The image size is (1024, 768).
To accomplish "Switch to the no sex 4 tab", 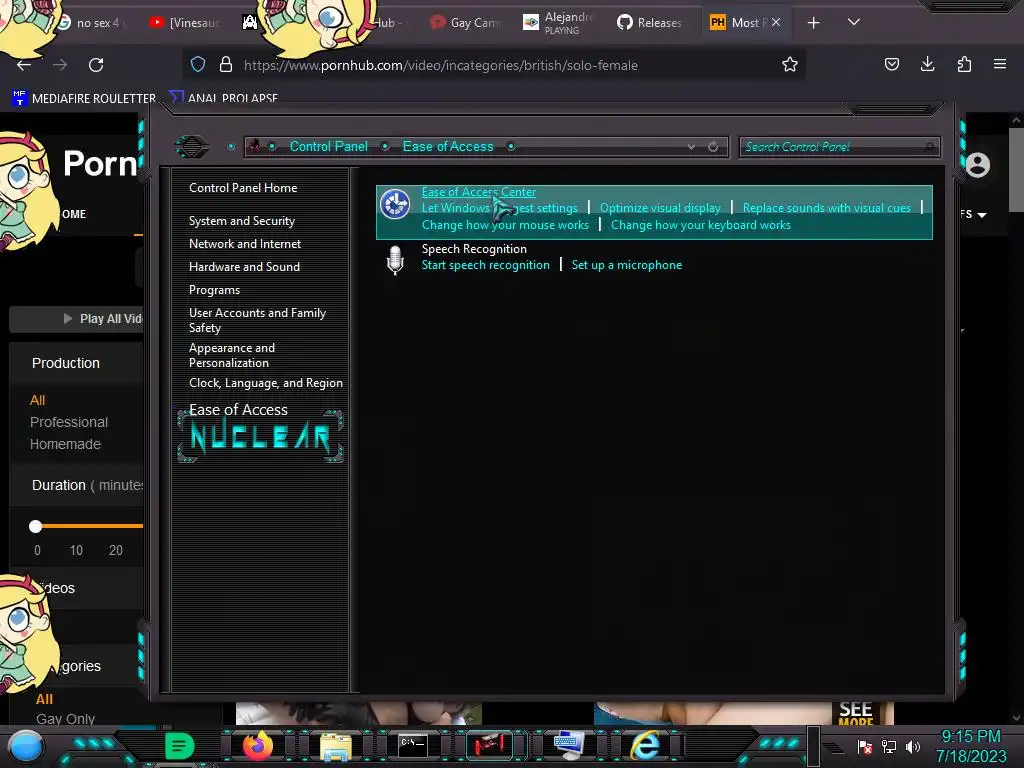I will (91, 23).
